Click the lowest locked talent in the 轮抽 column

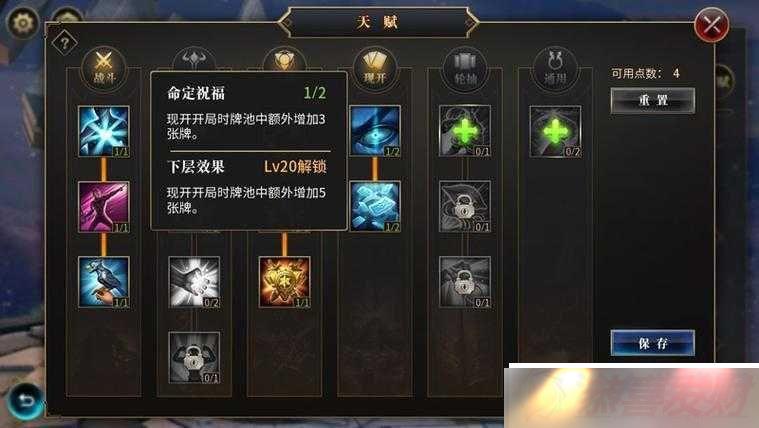465,282
